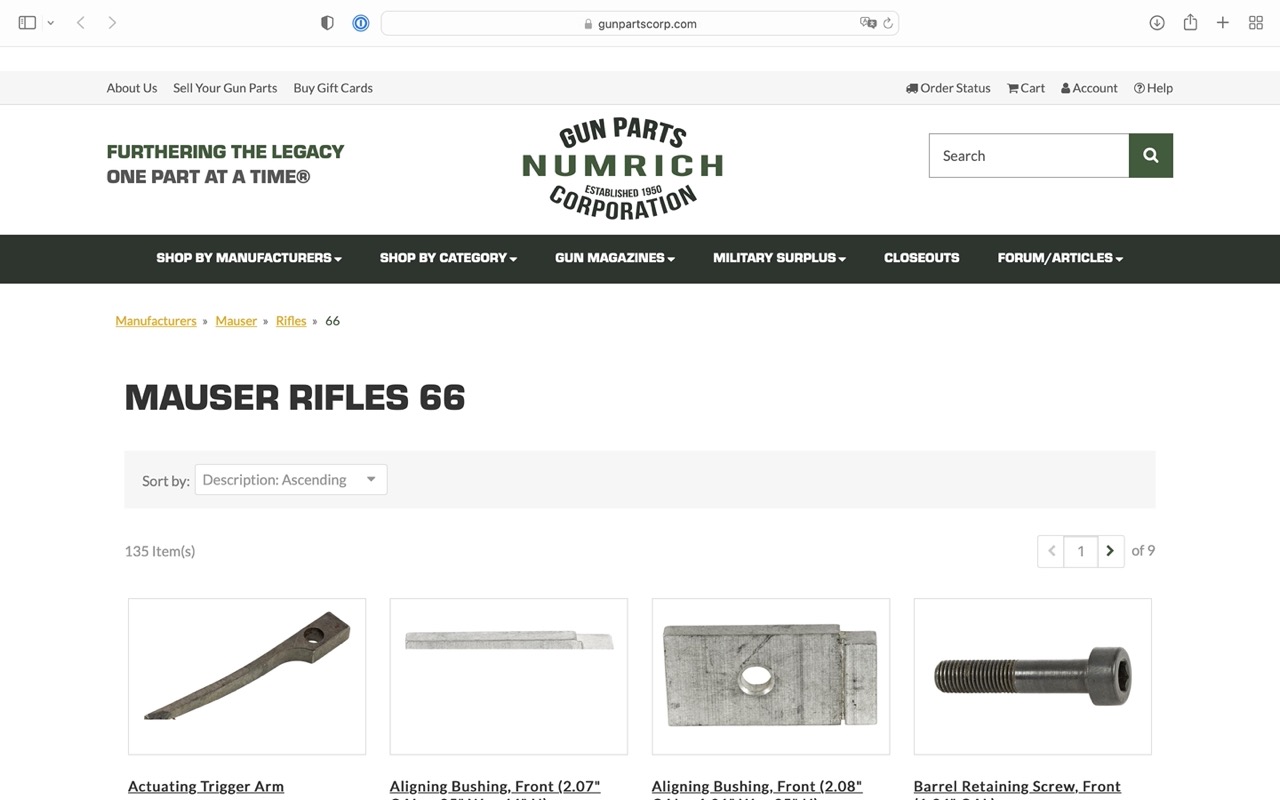Open the Closeouts nav item
This screenshot has width=1280, height=800.
click(x=921, y=258)
